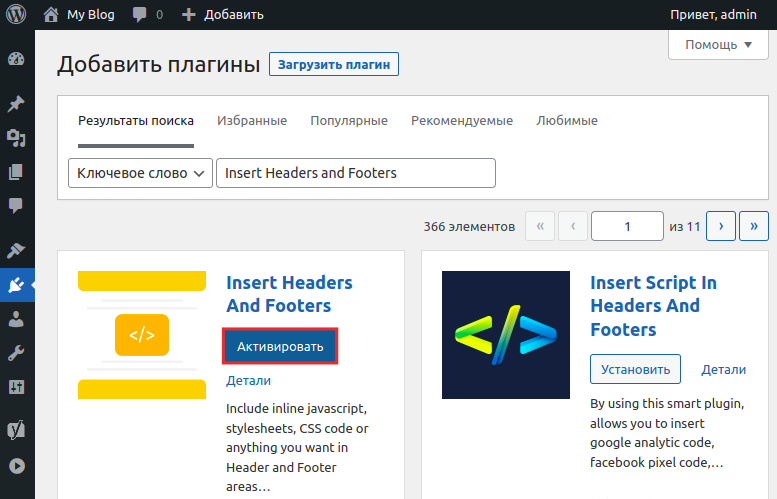777x499 pixels.
Task: Click the disabled first page button
Action: coord(540,226)
